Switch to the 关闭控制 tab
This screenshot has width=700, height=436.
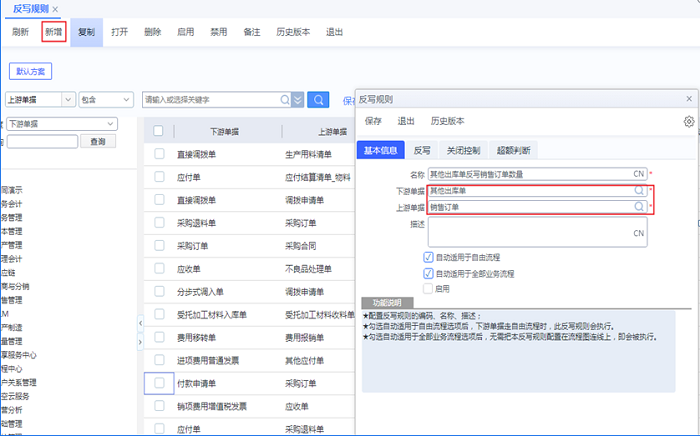(x=463, y=151)
